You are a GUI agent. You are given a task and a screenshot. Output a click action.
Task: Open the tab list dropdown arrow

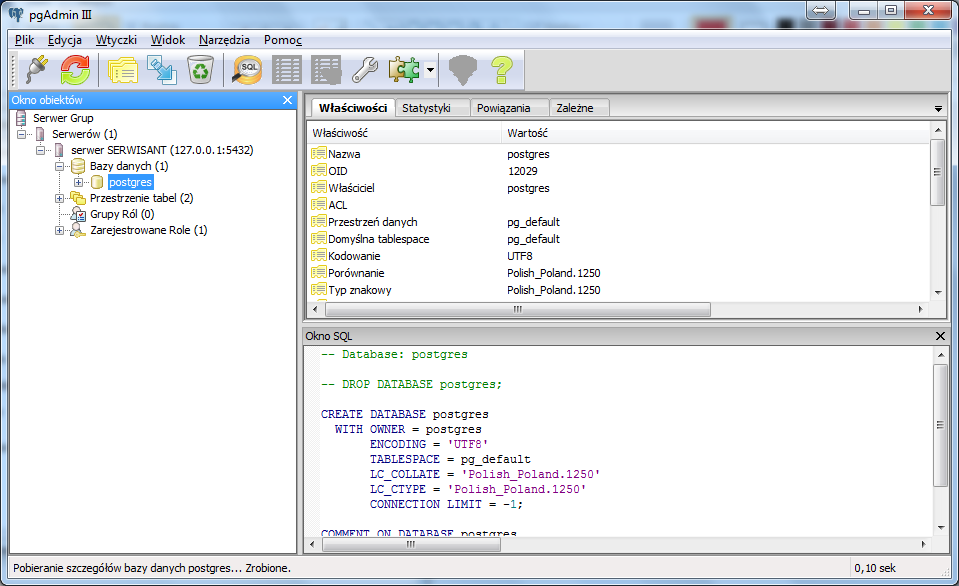click(938, 109)
